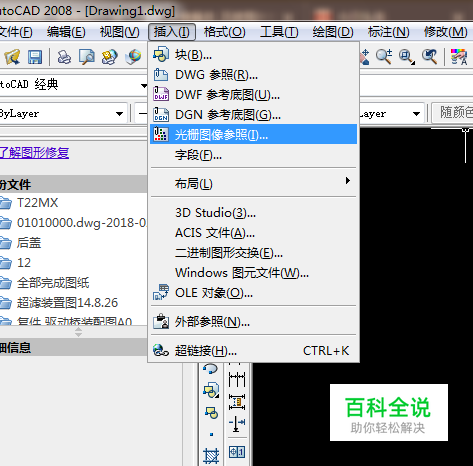This screenshot has height=466, width=473.
Task: Choose DWG 参照(R)... menu item
Action: click(253, 75)
